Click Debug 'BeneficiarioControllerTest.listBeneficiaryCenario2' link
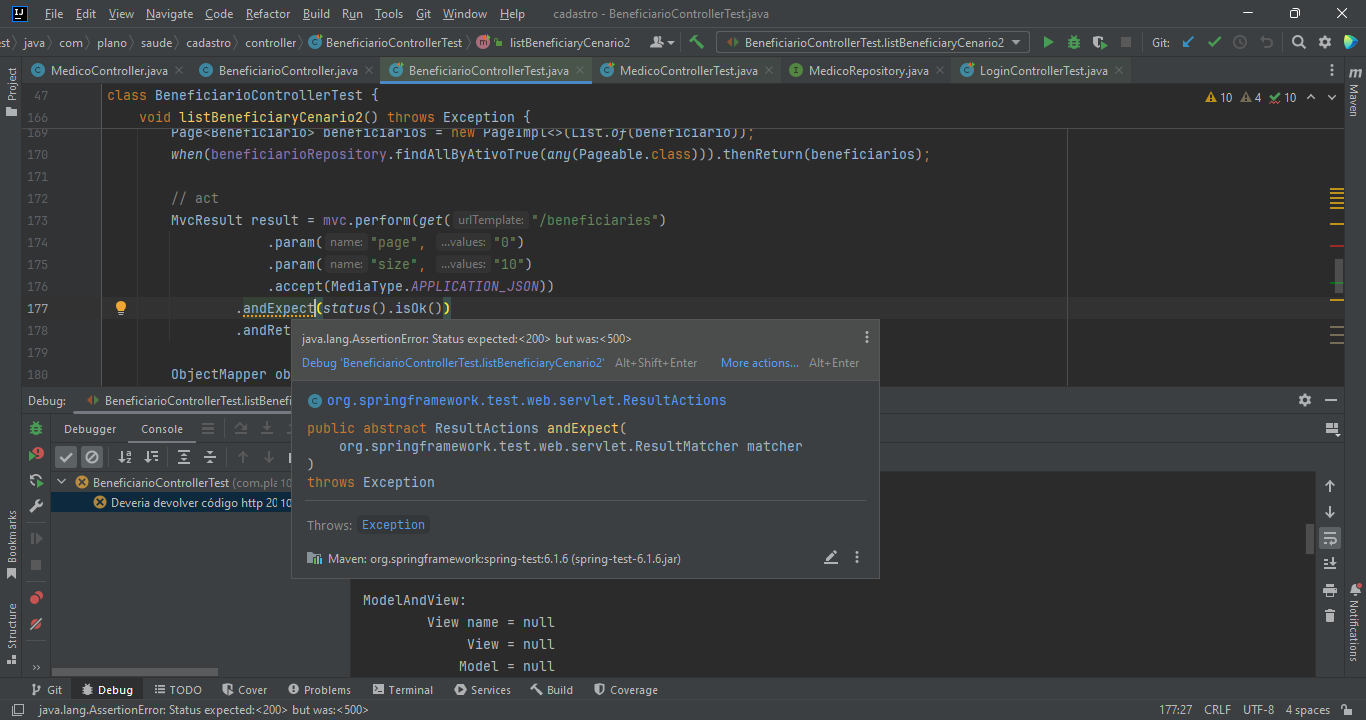Viewport: 1366px width, 720px height. pyautogui.click(x=453, y=363)
